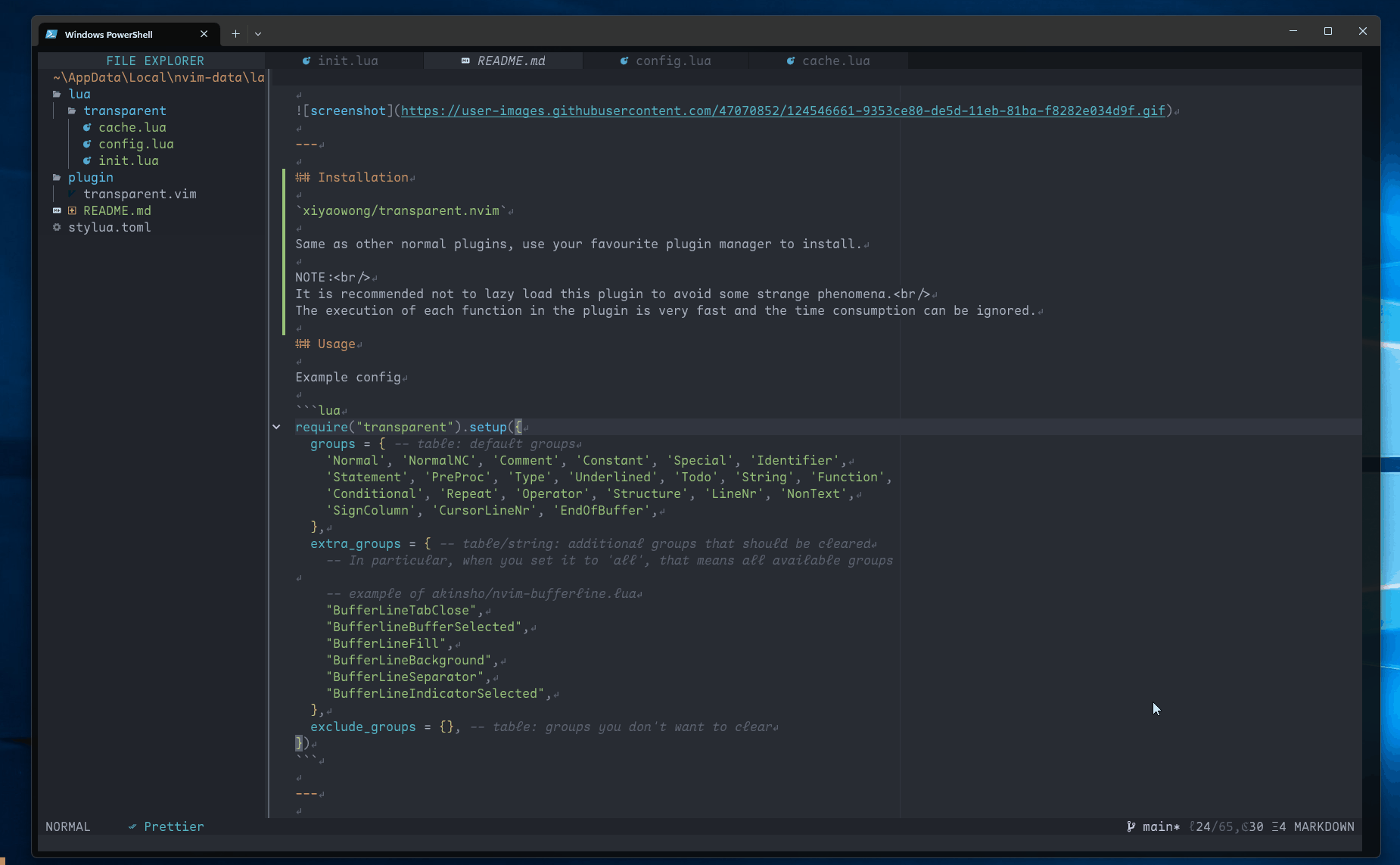1400x865 pixels.
Task: Click the ```lua code fence opener
Action: pyautogui.click(x=318, y=411)
